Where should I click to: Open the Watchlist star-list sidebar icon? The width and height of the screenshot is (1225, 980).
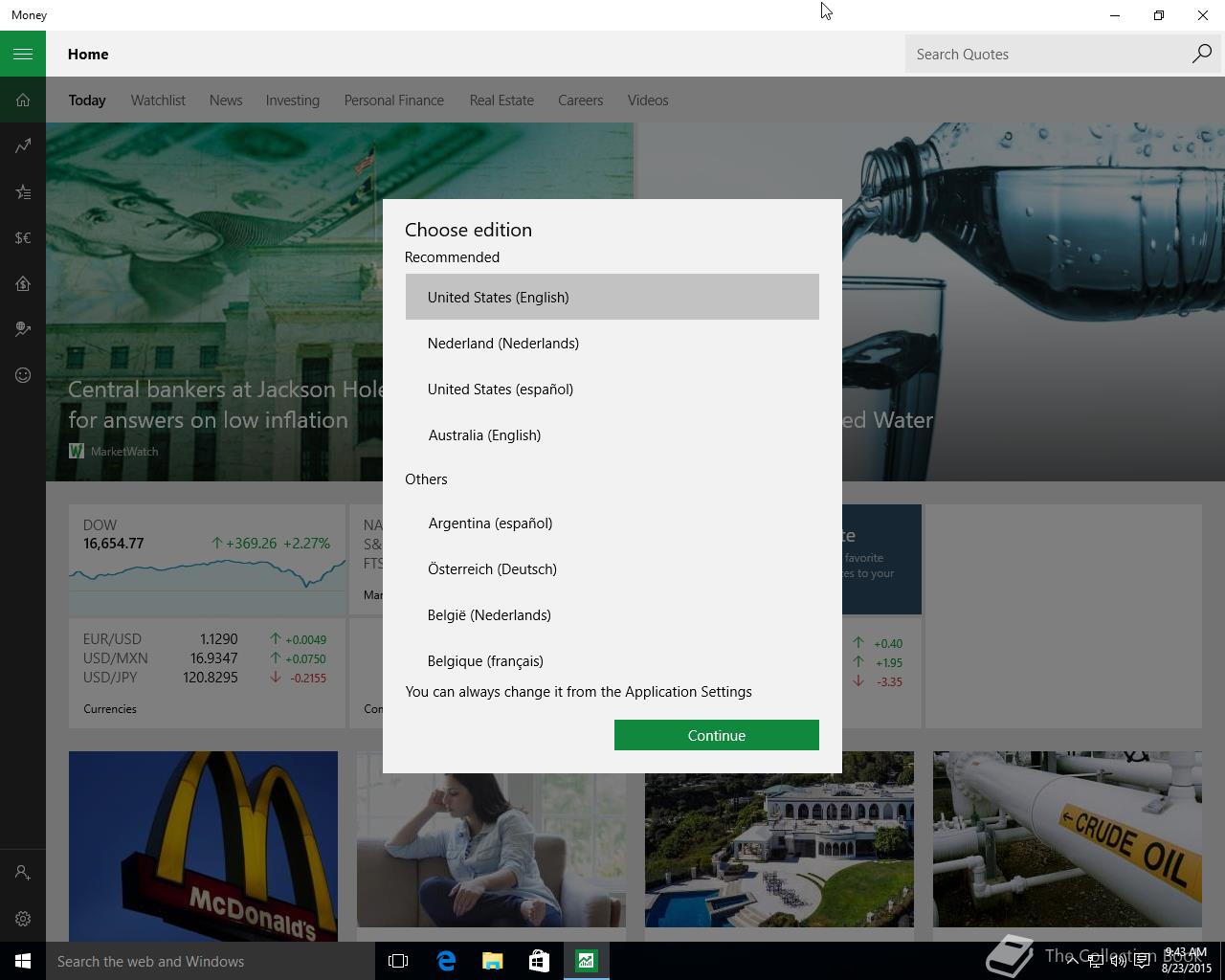[x=23, y=191]
